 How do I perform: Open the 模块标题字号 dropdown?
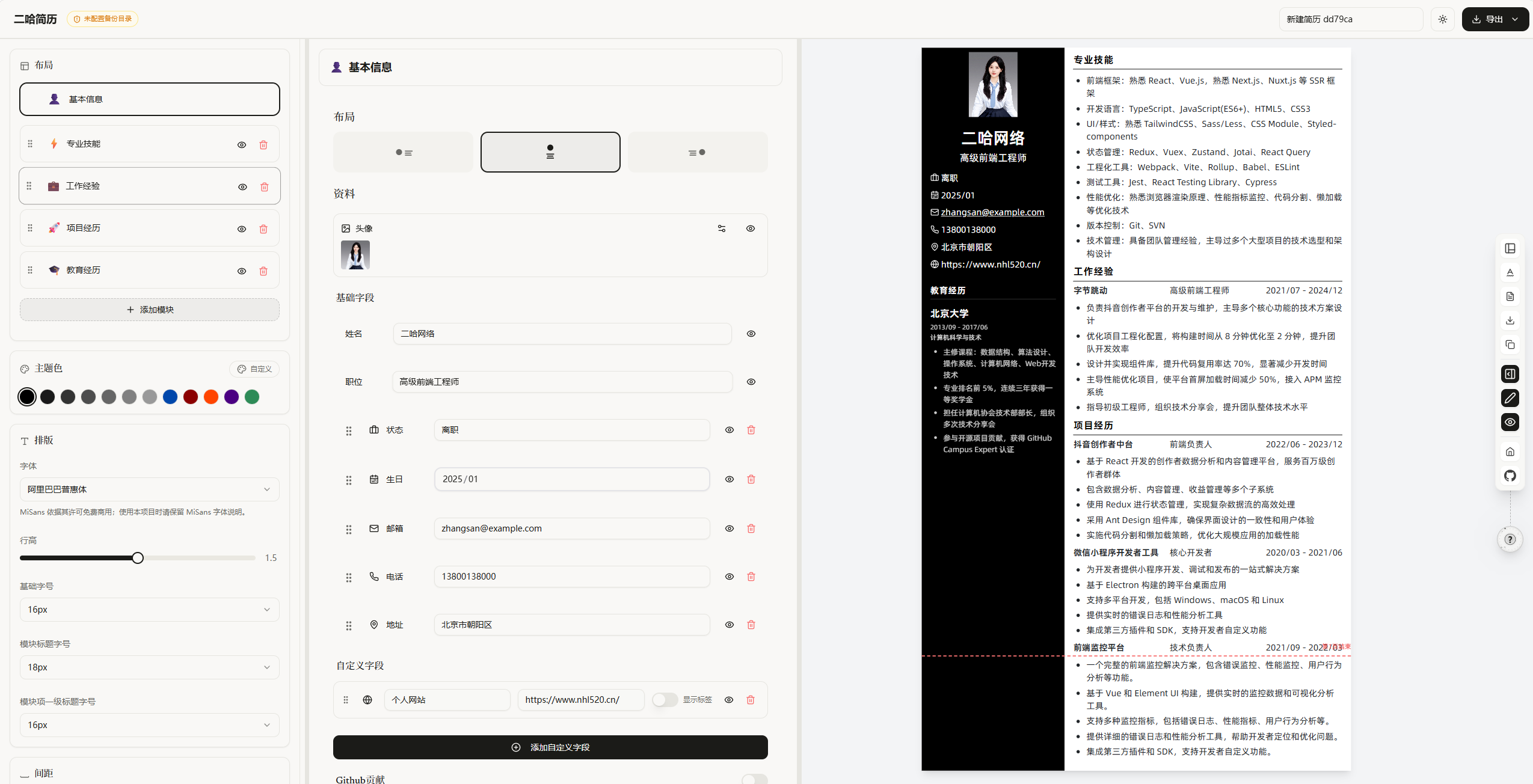coord(150,667)
